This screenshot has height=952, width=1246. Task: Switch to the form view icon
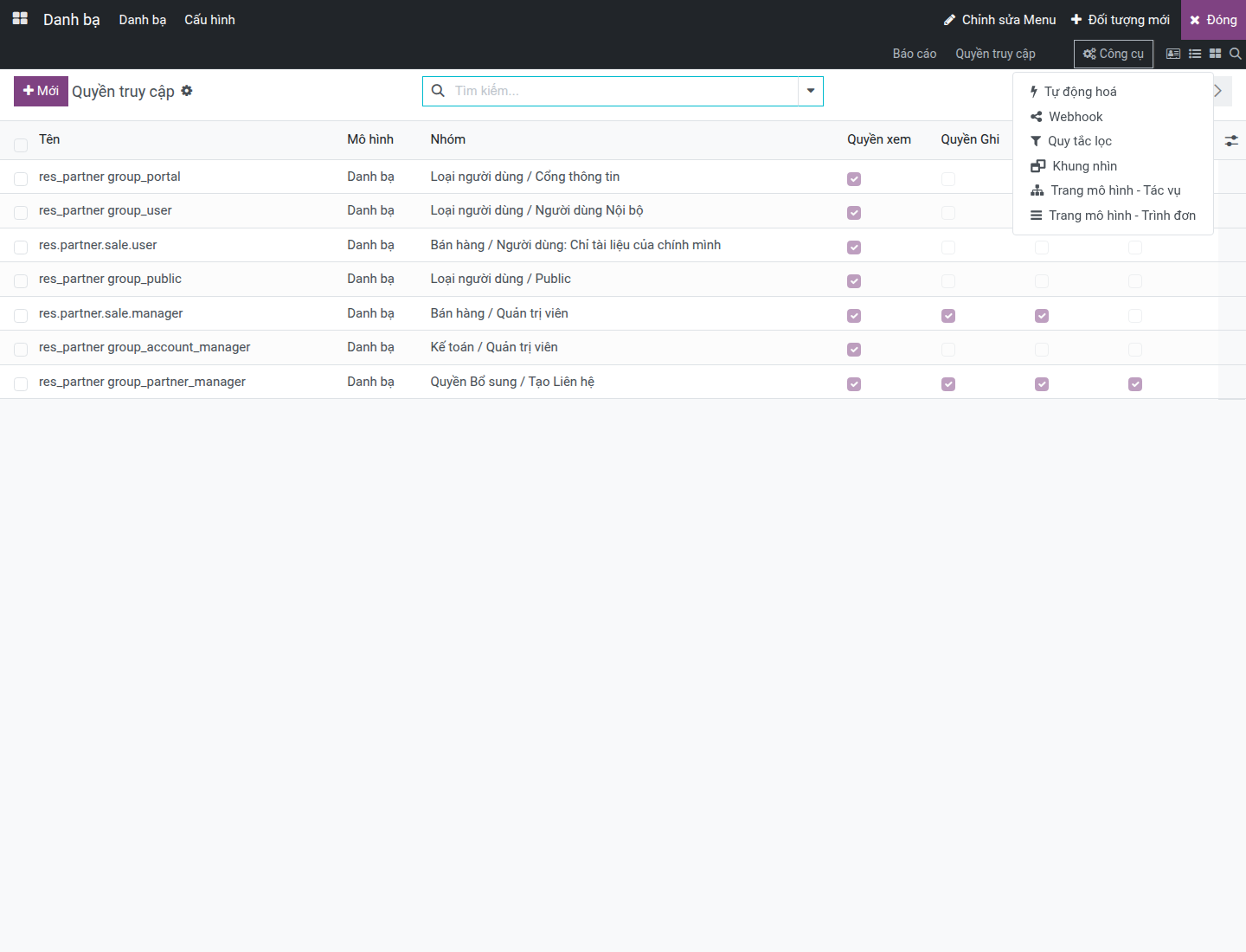[1173, 54]
